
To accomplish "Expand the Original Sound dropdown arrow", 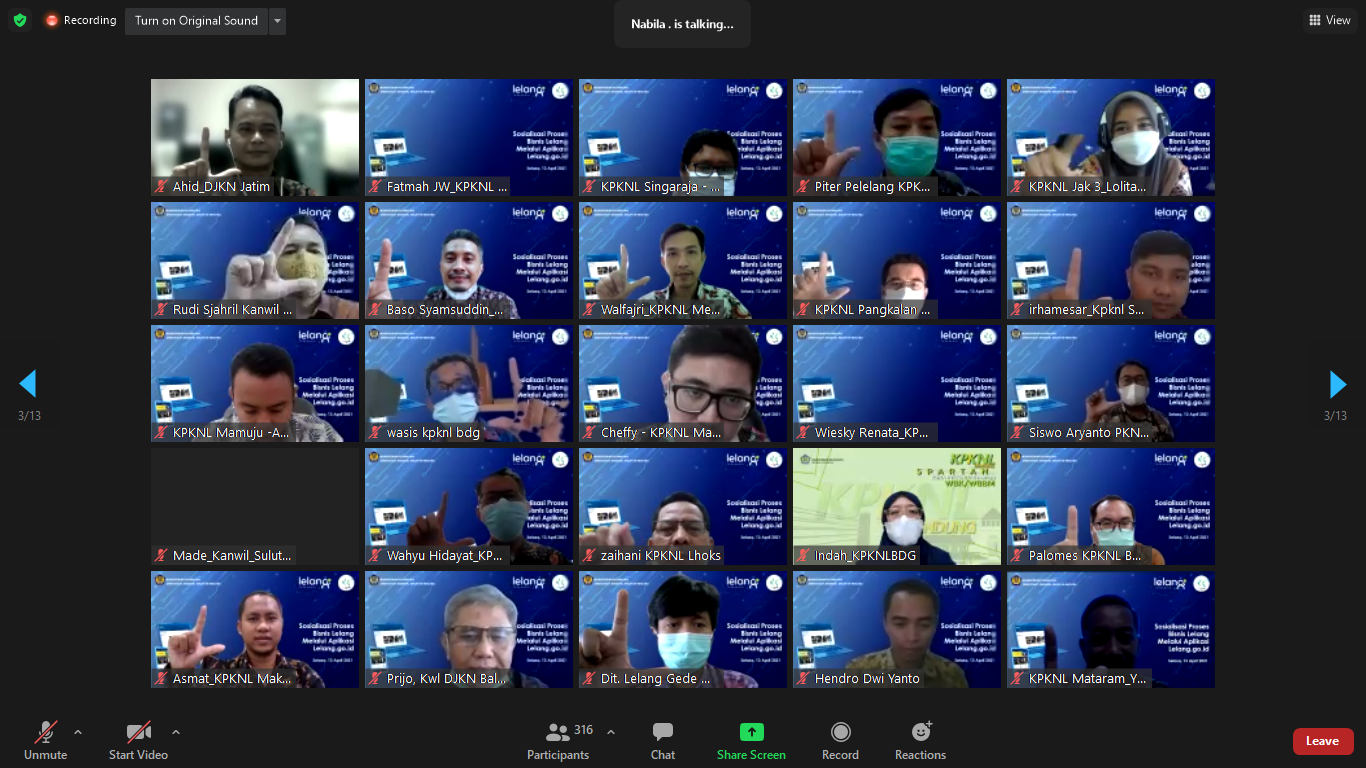I will pyautogui.click(x=277, y=21).
